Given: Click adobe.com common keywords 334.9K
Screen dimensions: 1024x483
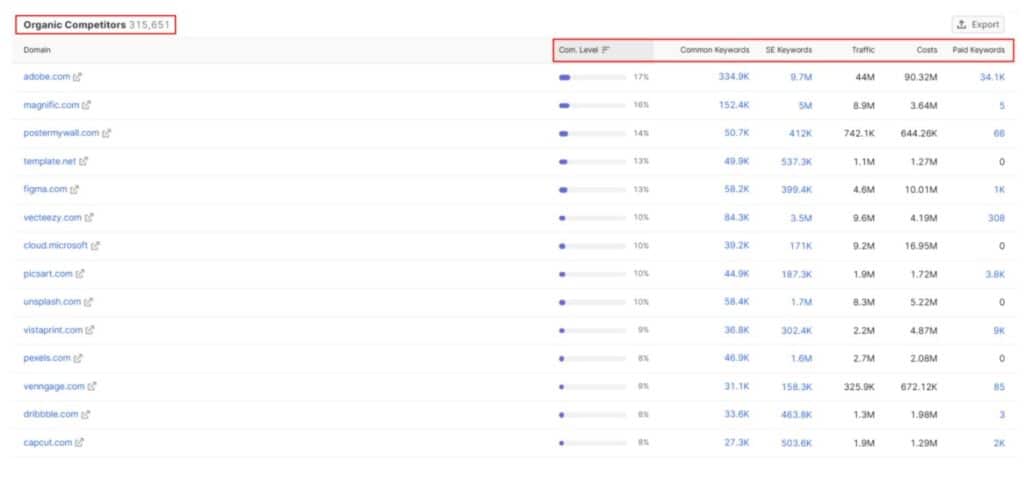Looking at the screenshot, I should [734, 76].
